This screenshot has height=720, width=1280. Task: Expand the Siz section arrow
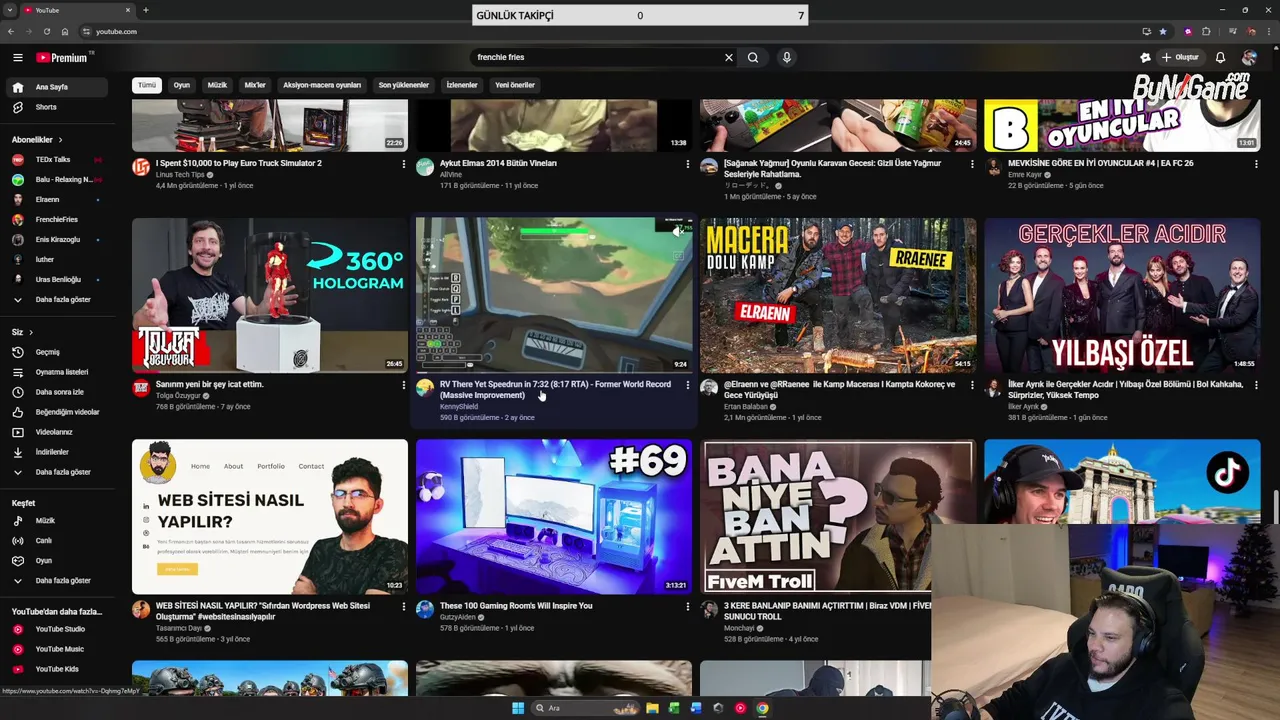click(30, 332)
